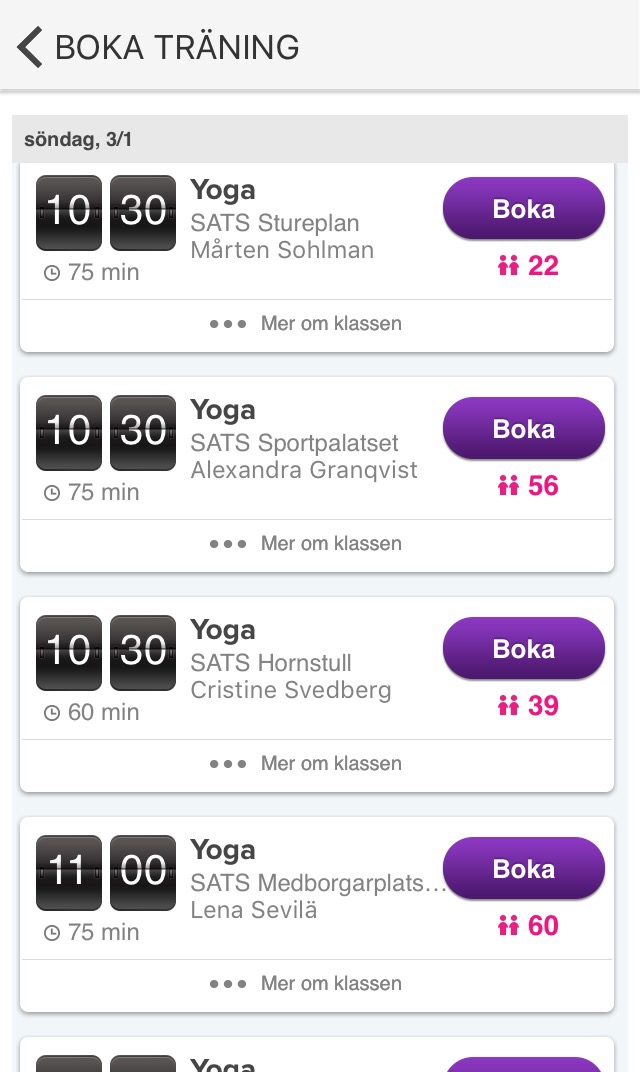Tap the participants icon showing 56

[508, 486]
